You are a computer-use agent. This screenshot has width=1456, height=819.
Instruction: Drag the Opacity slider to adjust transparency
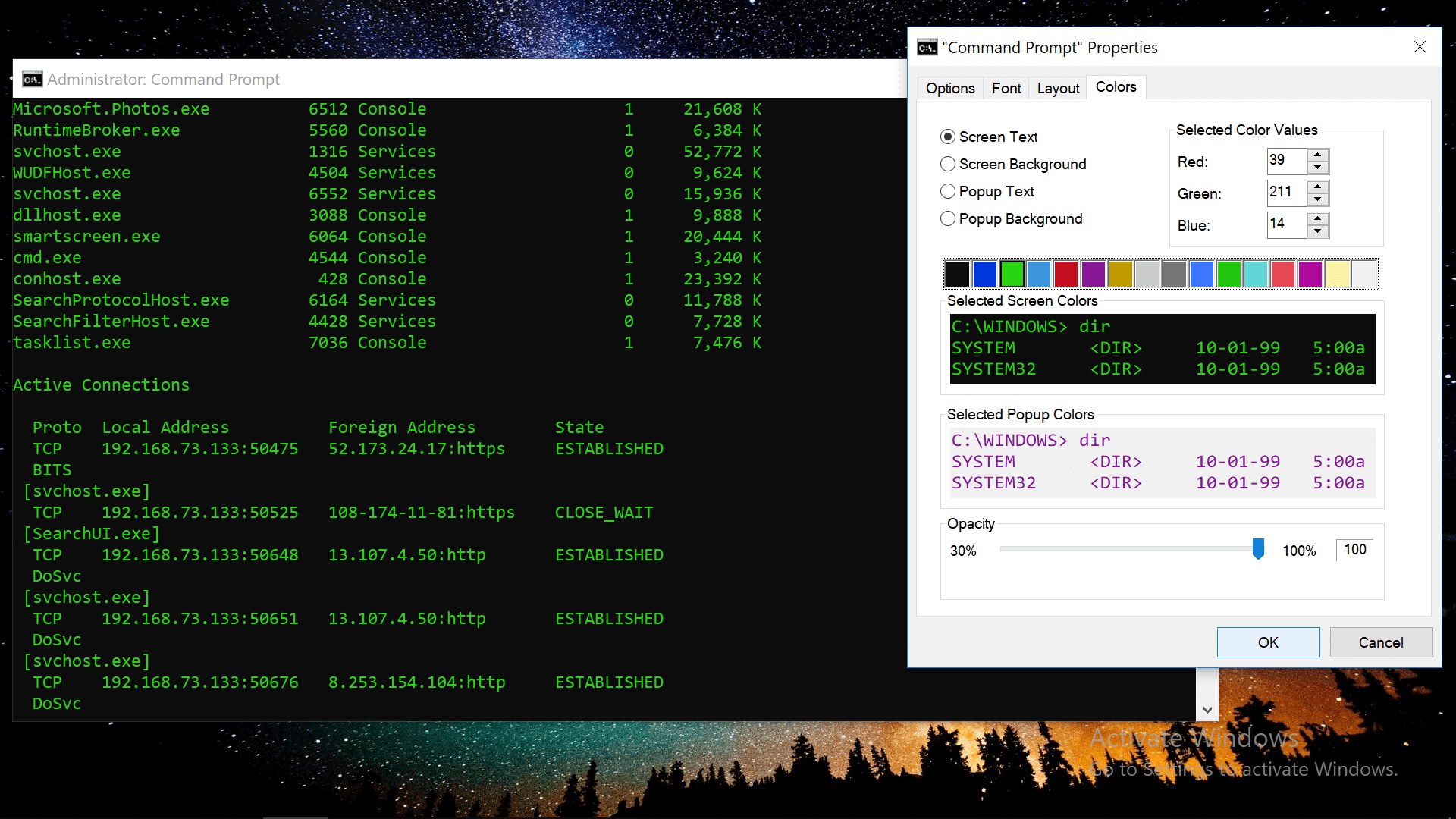point(1258,549)
